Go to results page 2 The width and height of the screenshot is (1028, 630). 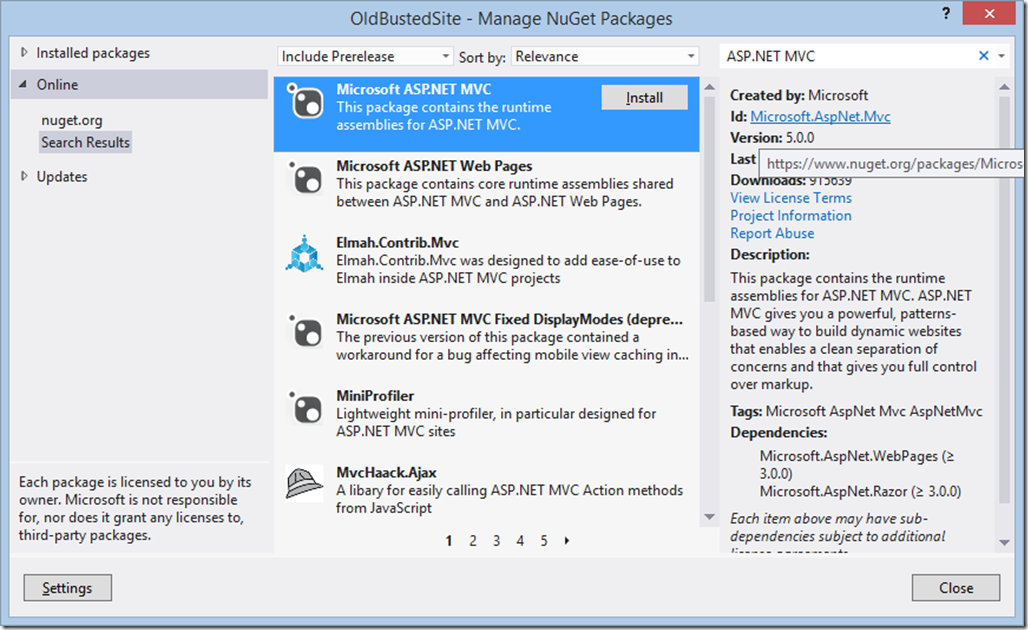pos(473,541)
